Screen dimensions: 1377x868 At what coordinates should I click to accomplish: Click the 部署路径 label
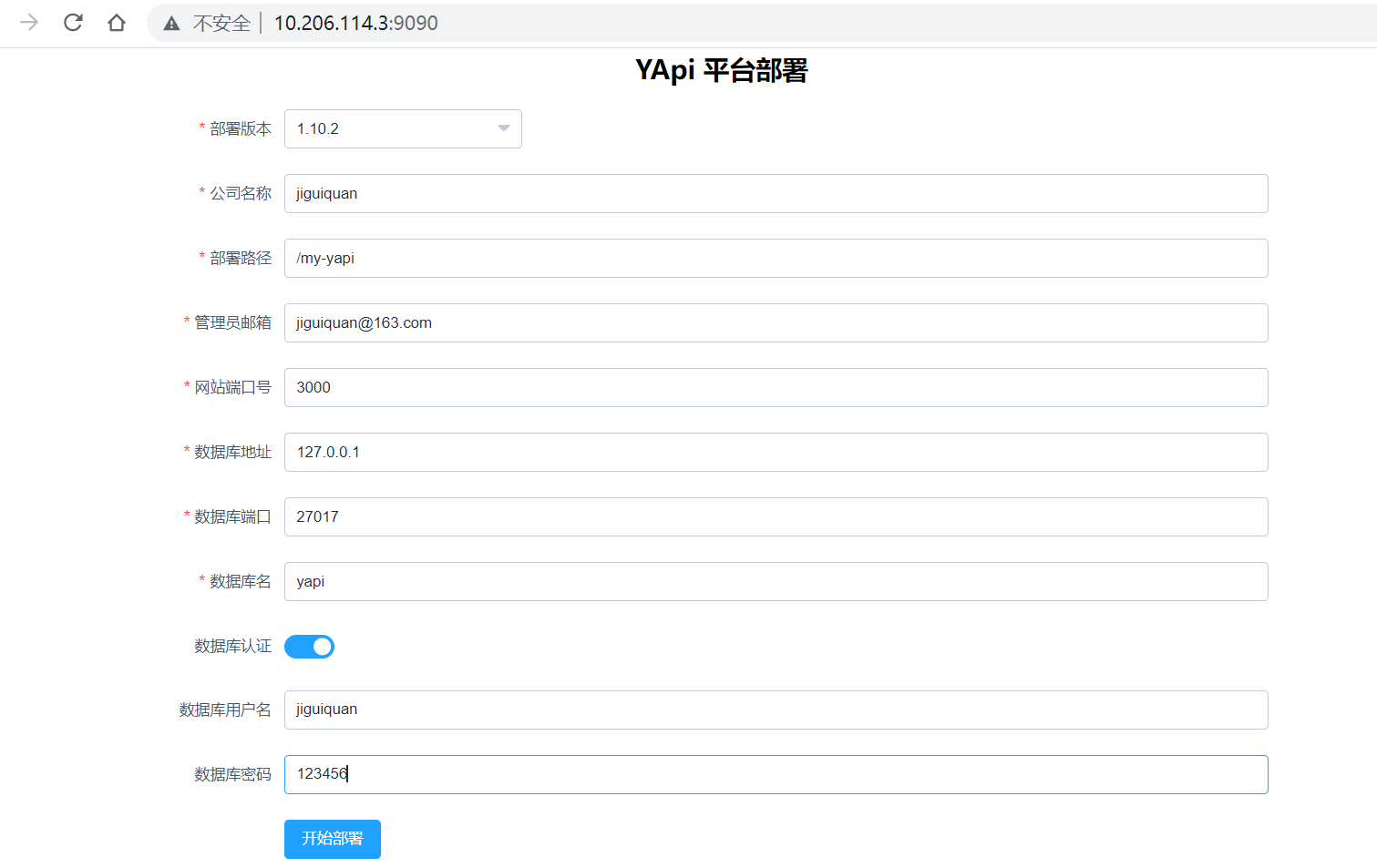click(x=241, y=258)
